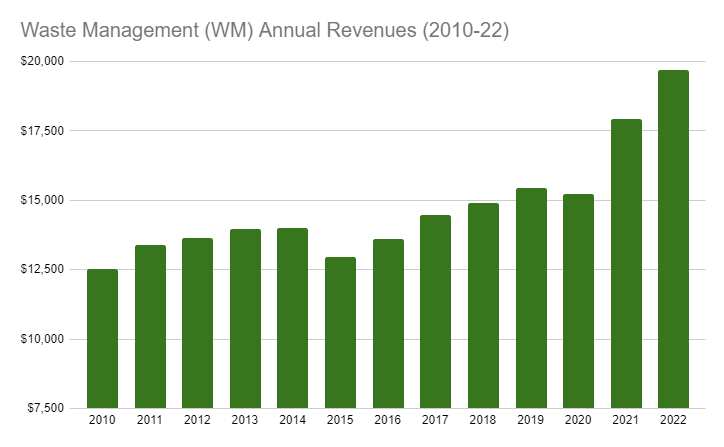Screen dimensions: 724x447
Task: Click the $7,500 axis label
Action: point(45,408)
